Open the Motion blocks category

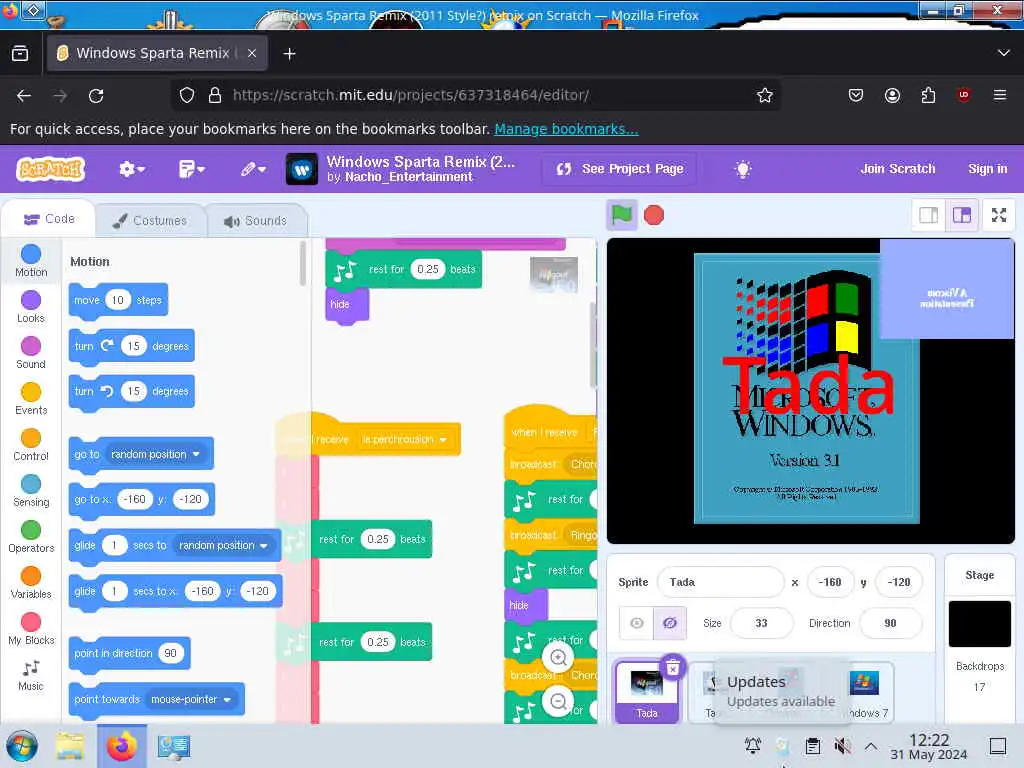pos(31,261)
